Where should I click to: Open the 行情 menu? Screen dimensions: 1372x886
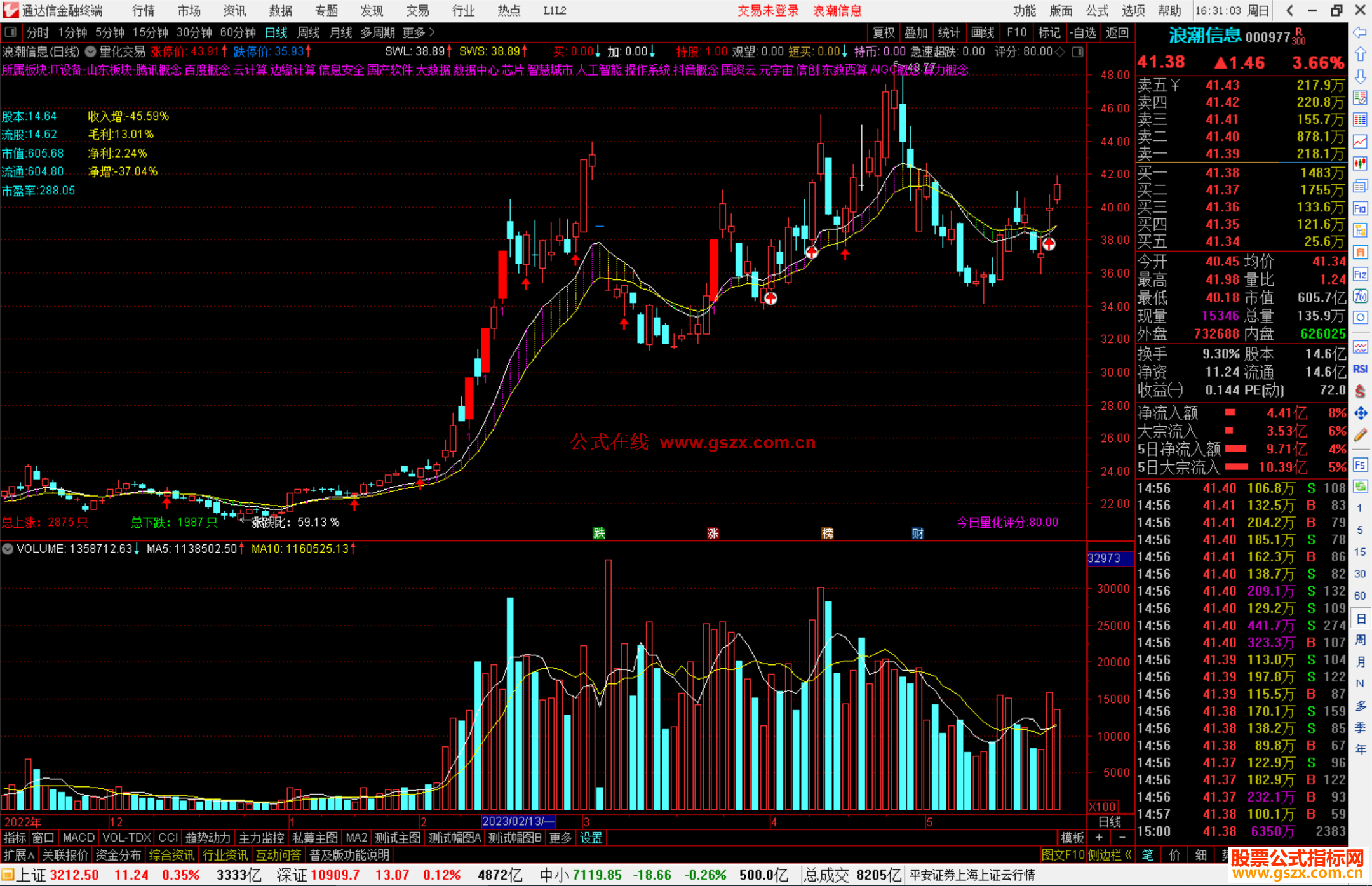pos(144,11)
